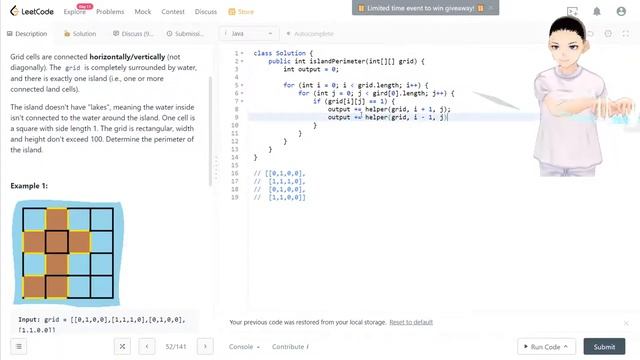
Task: Click the bold 'horizontally/vertically' text
Action: [127, 57]
